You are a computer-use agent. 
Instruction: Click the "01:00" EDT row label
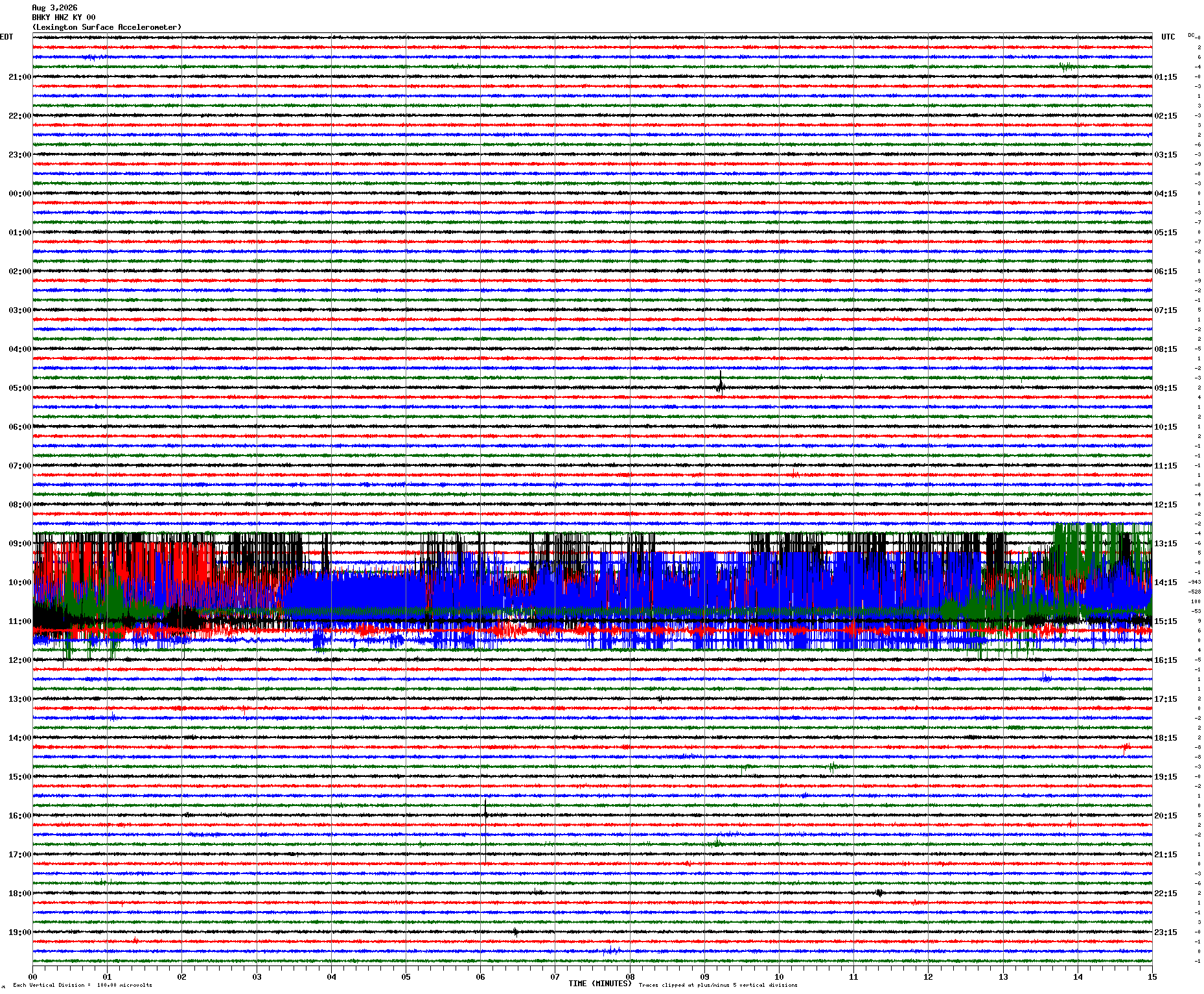[x=19, y=233]
